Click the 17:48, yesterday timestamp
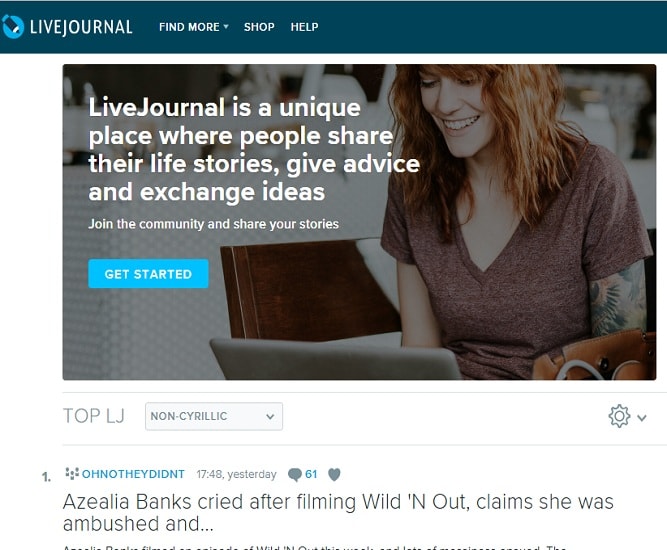This screenshot has height=550, width=667. tap(237, 474)
